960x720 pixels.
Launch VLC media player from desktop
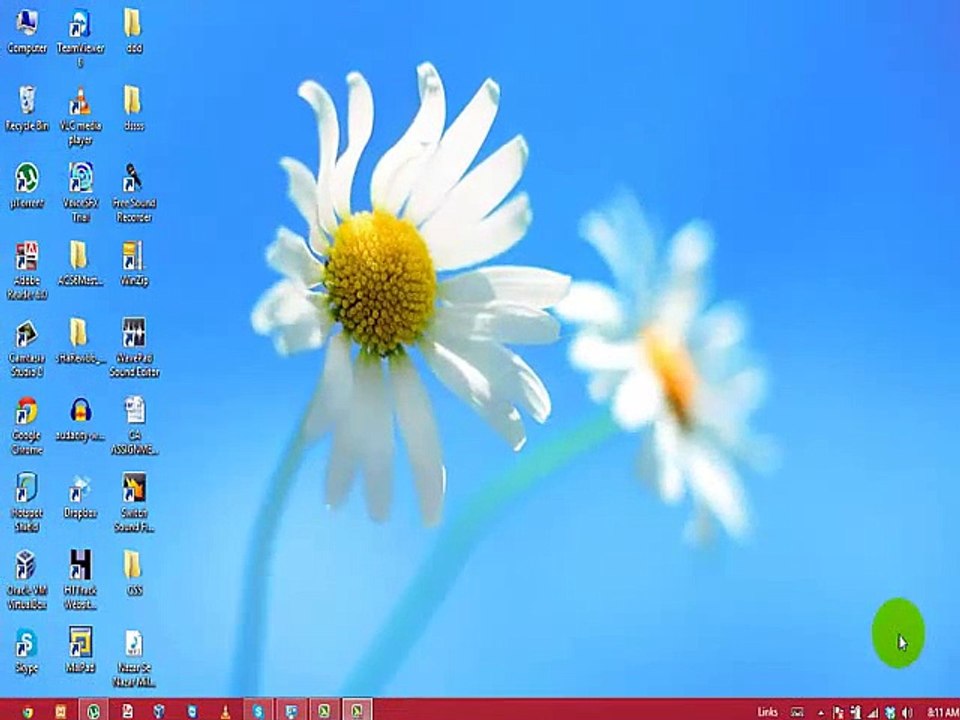click(80, 116)
